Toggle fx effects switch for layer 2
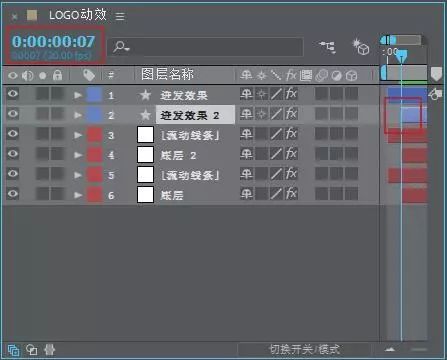Viewport: 447px width, 360px height. click(291, 114)
